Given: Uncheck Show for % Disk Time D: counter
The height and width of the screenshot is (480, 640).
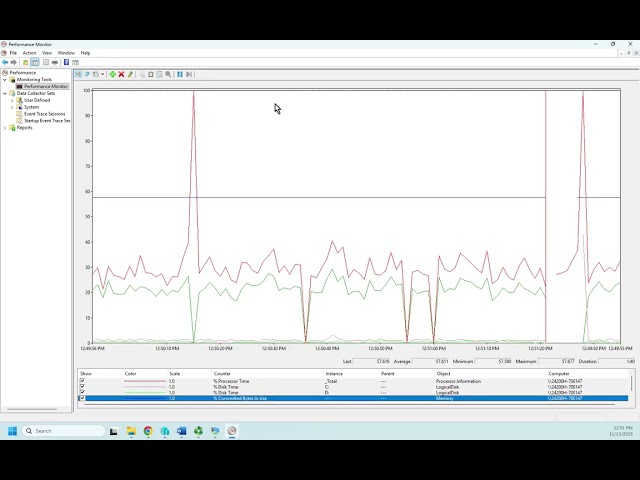Looking at the screenshot, I should coord(82,392).
